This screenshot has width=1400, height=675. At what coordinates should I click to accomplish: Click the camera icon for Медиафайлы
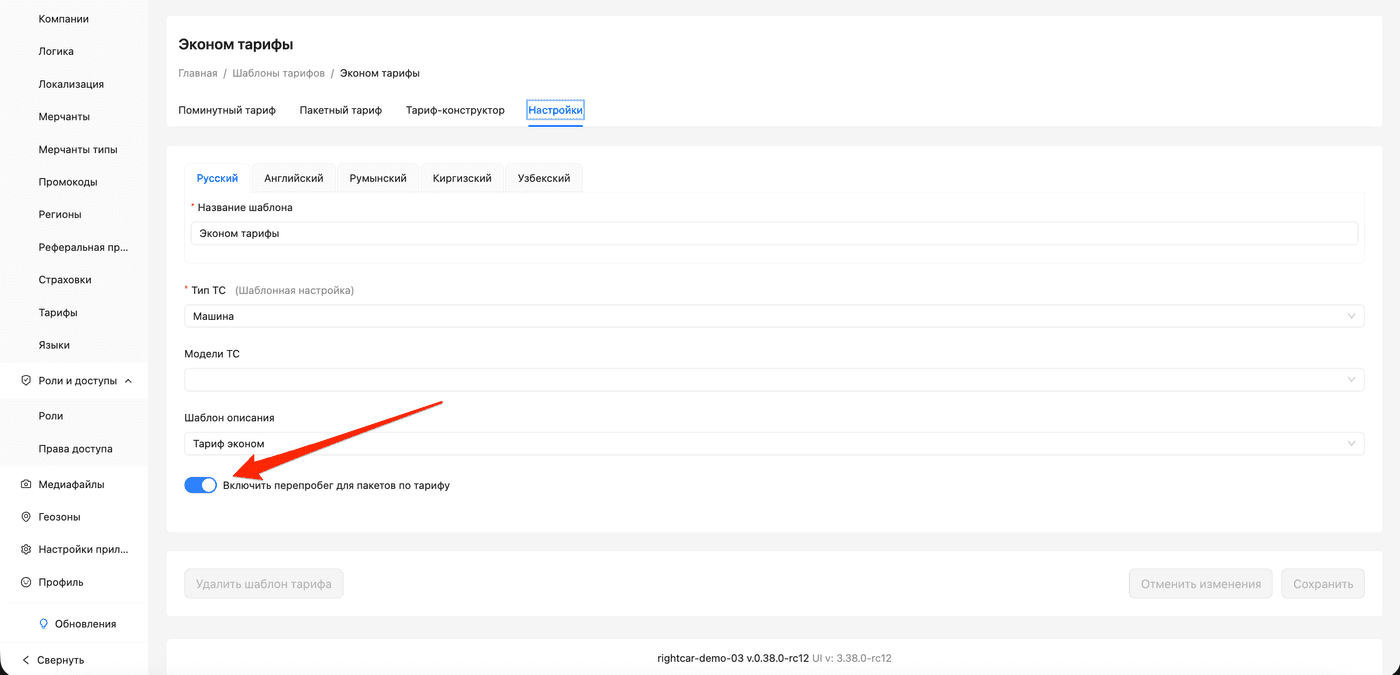click(x=26, y=484)
